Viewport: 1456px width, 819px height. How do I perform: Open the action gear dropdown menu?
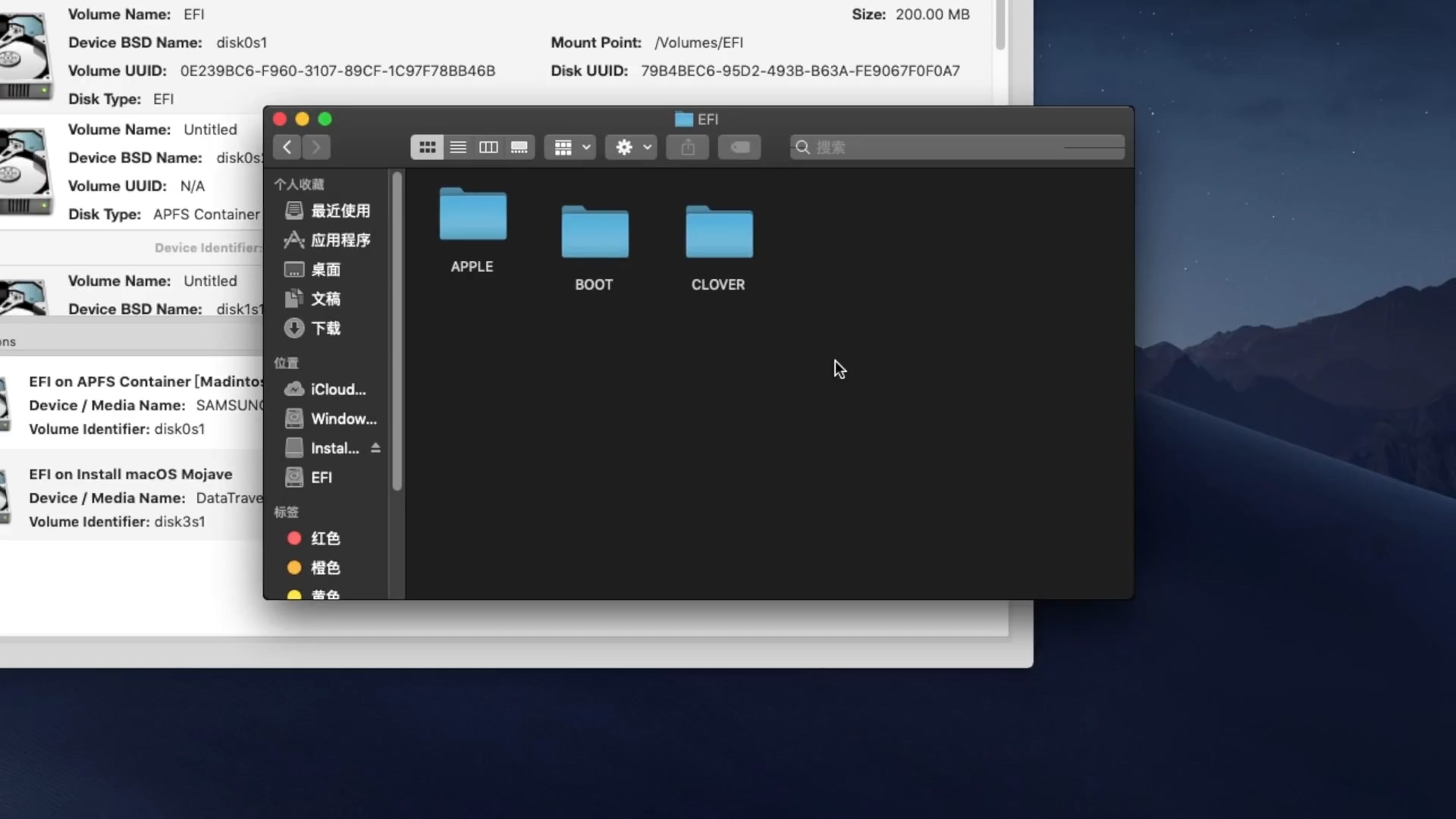click(630, 146)
